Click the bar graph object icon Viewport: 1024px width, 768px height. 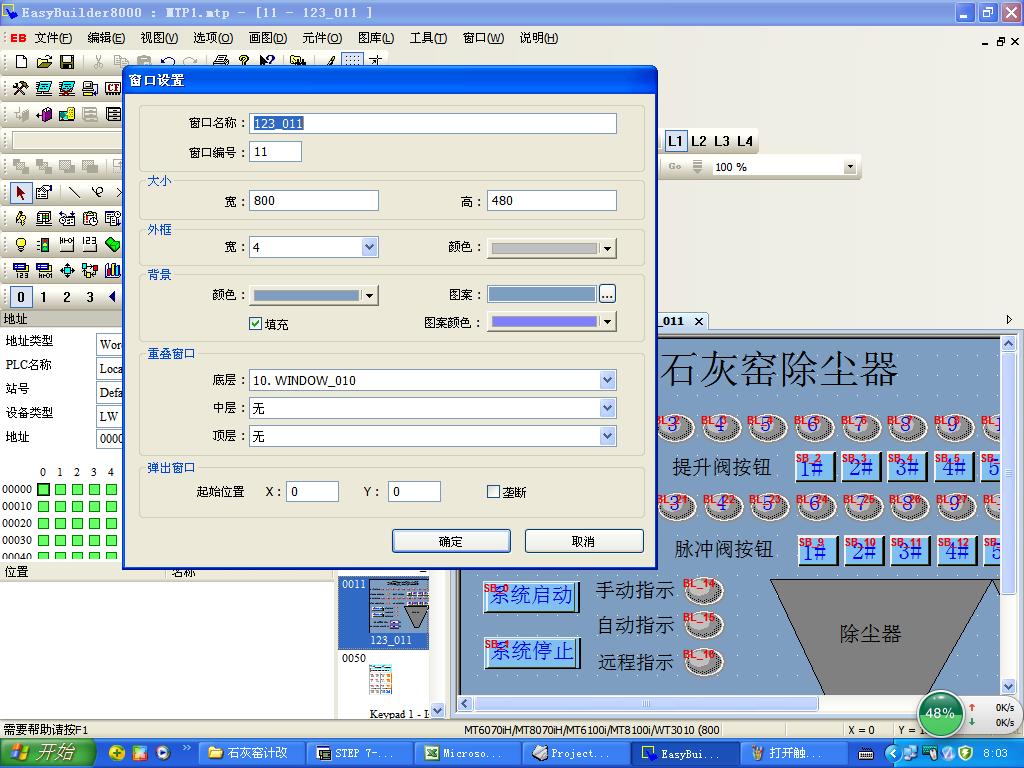click(113, 270)
